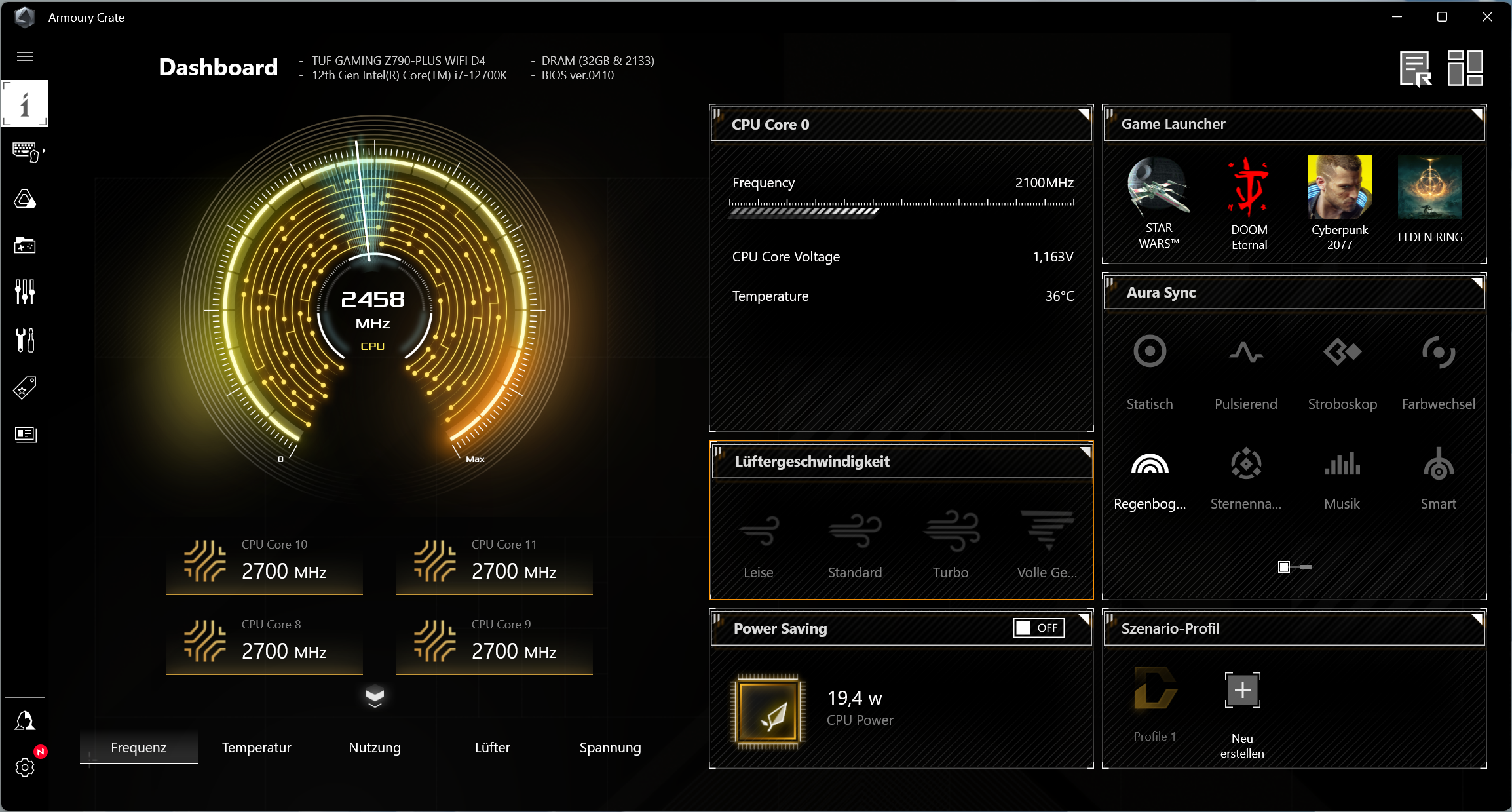Toggle the Power Saving OFF switch

[1038, 628]
